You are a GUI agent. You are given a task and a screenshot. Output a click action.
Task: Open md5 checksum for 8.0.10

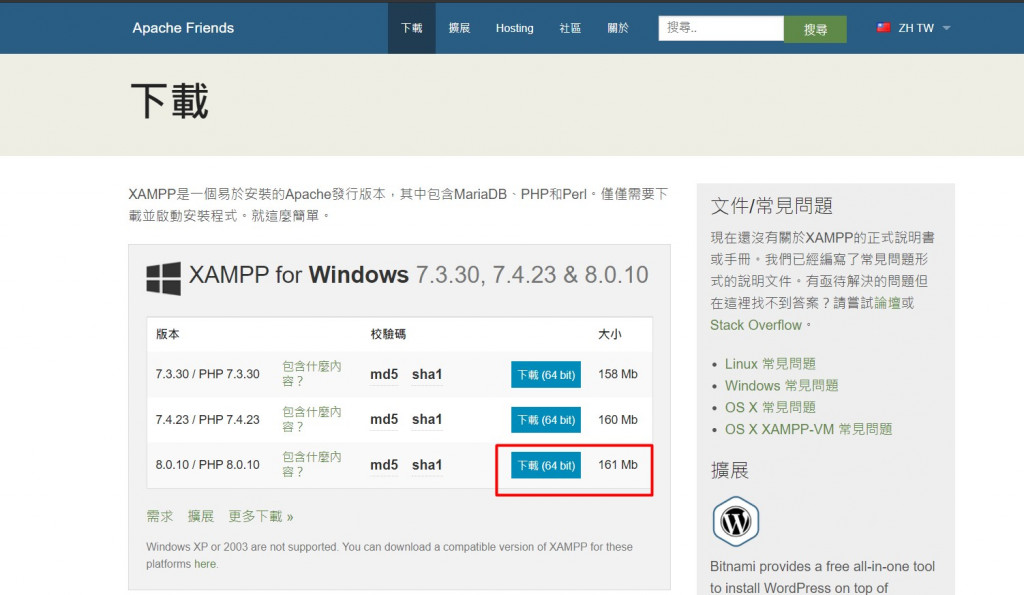click(384, 465)
